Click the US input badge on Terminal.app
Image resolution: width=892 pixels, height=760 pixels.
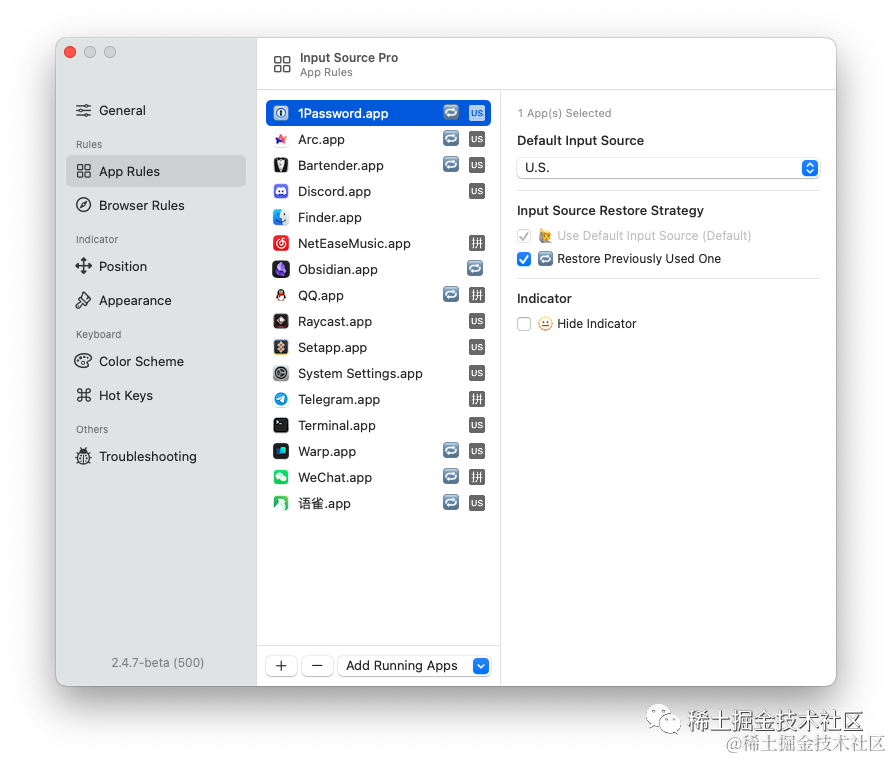(x=477, y=425)
